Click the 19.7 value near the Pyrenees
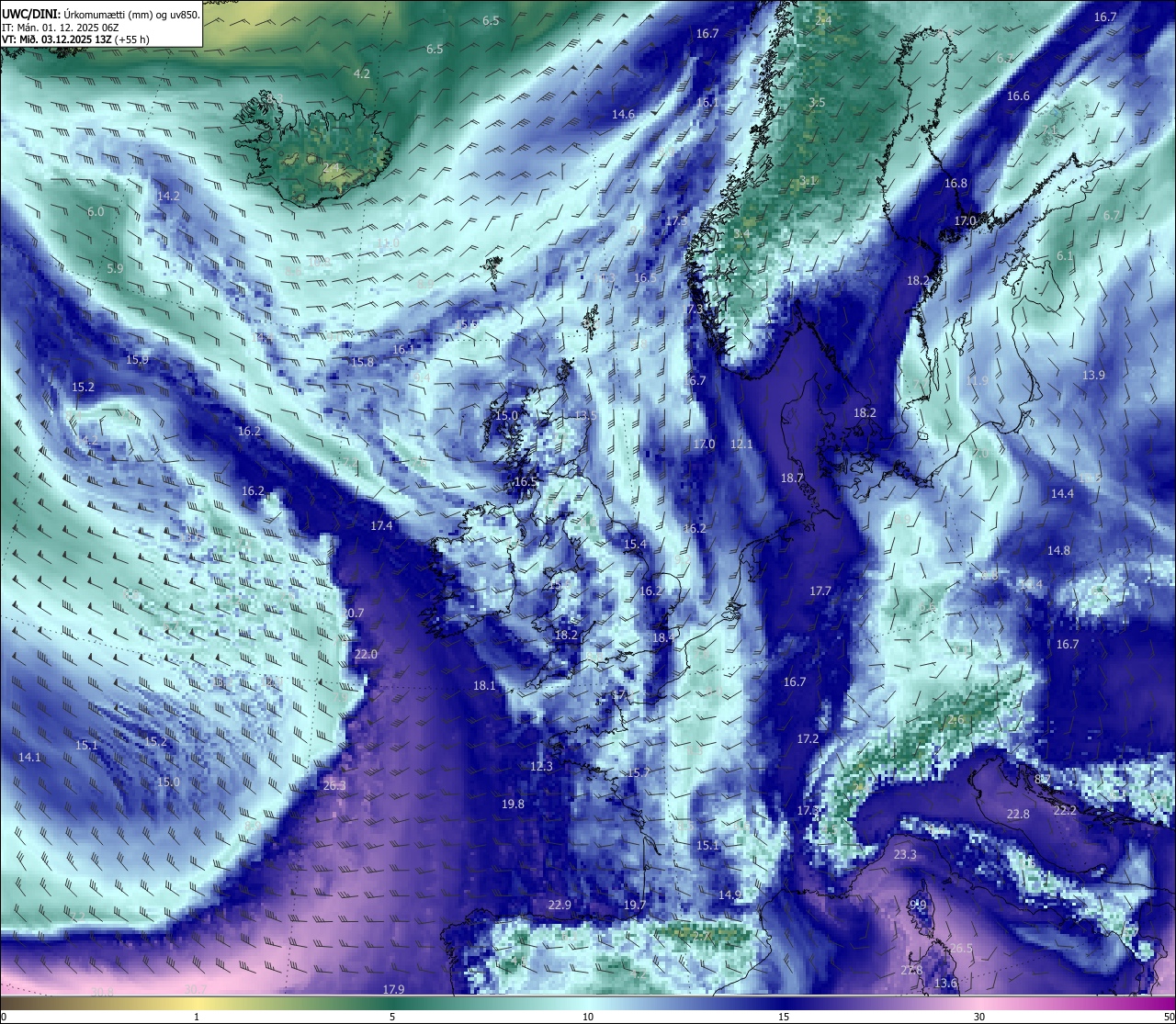1176x1024 pixels. click(x=634, y=905)
